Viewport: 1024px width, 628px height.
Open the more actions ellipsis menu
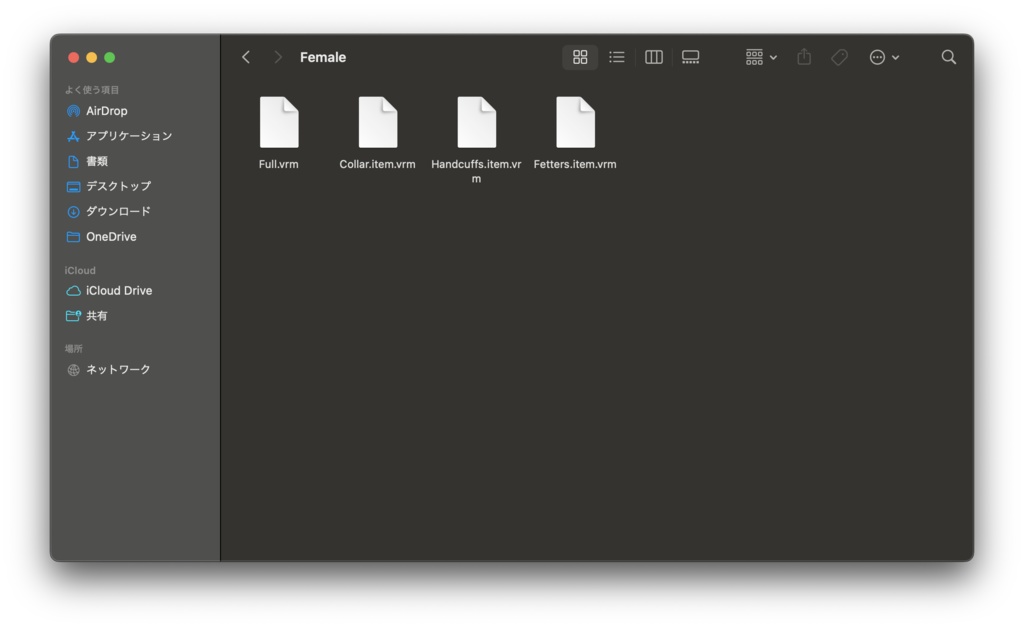tap(884, 57)
